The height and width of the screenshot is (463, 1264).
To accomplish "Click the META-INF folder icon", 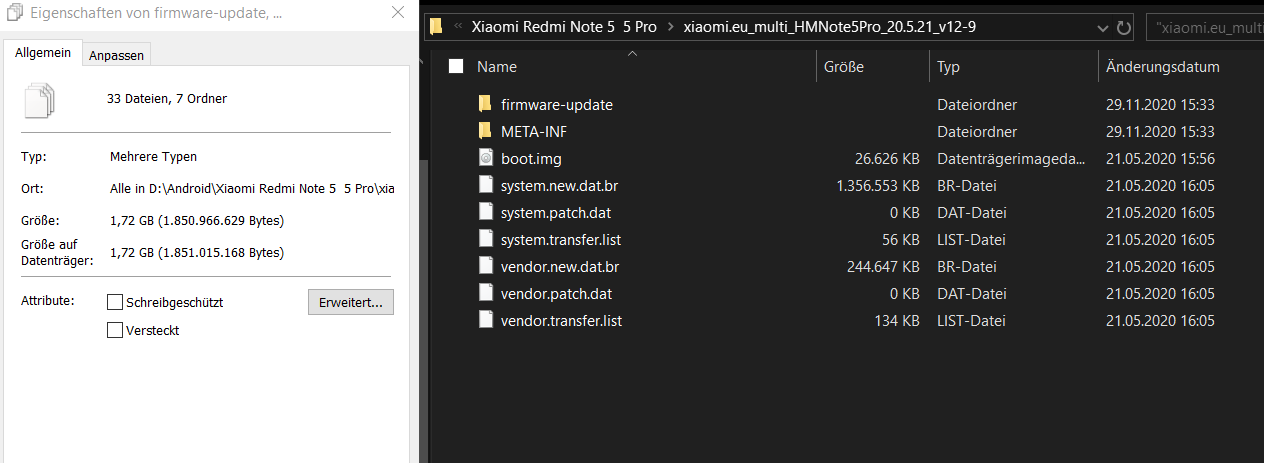I will click(485, 131).
